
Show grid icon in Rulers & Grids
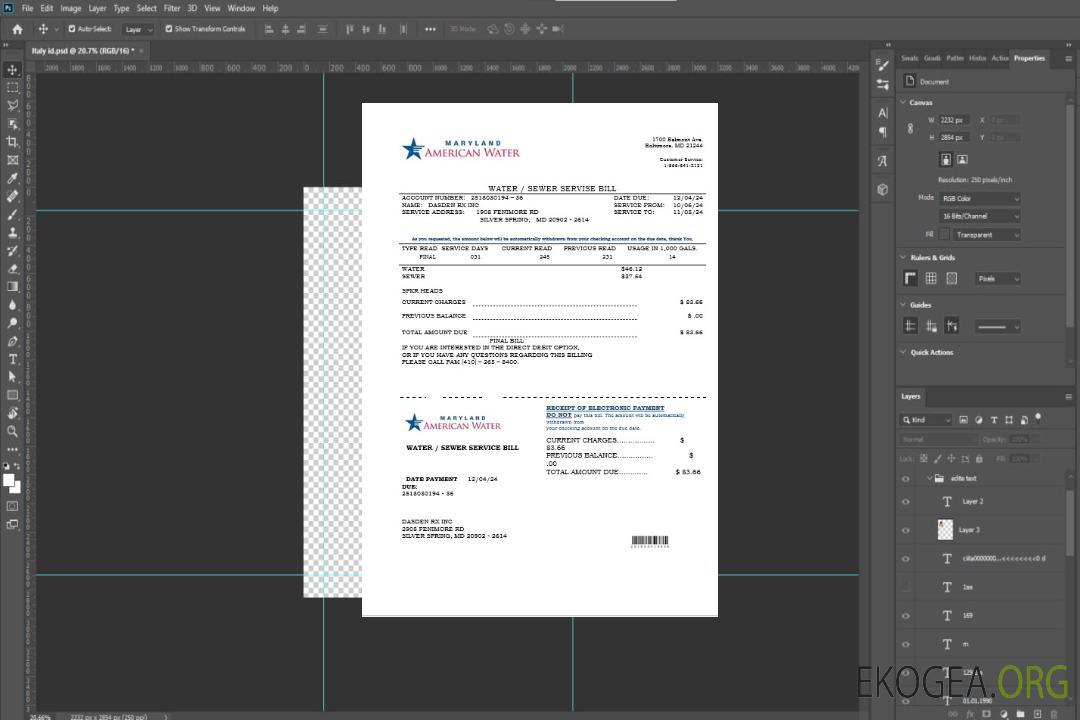pos(931,278)
